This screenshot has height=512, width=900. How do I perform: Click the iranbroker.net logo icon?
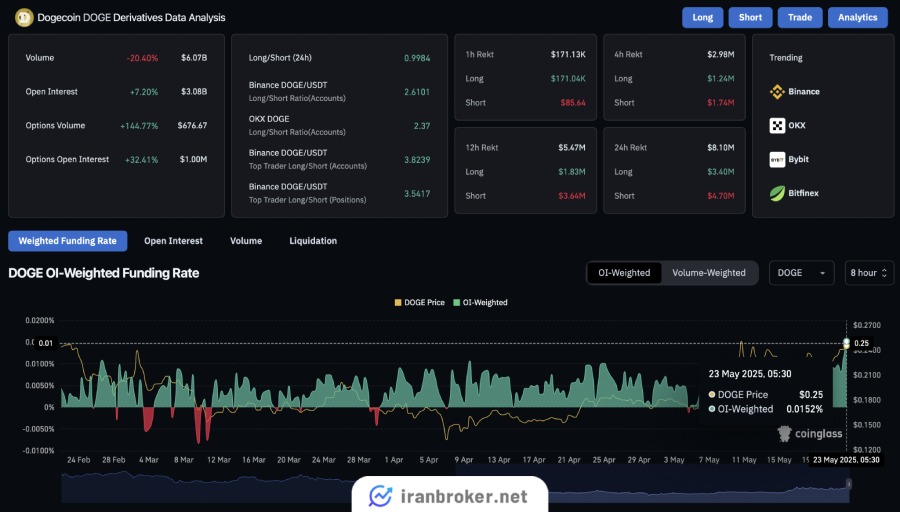pos(381,496)
